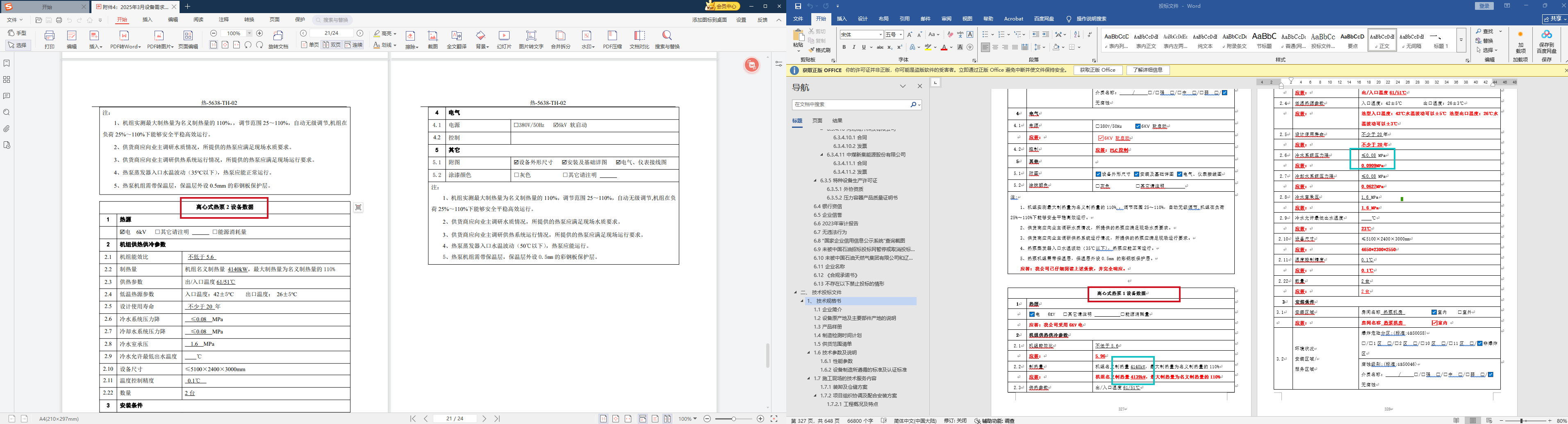Toggle Bold formatting in Word
This screenshot has height=424, width=1568.
click(844, 48)
